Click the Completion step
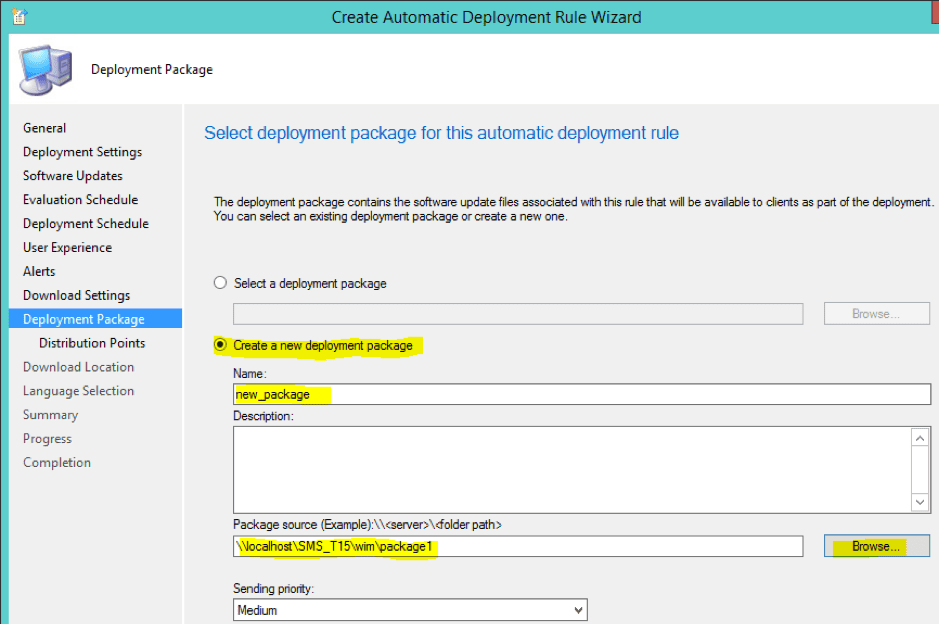Viewport: 939px width, 624px height. point(57,462)
